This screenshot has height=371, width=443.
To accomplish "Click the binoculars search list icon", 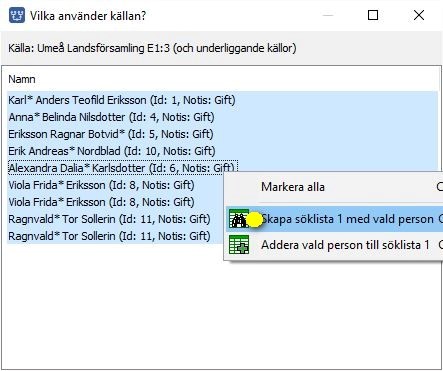I will [239, 219].
